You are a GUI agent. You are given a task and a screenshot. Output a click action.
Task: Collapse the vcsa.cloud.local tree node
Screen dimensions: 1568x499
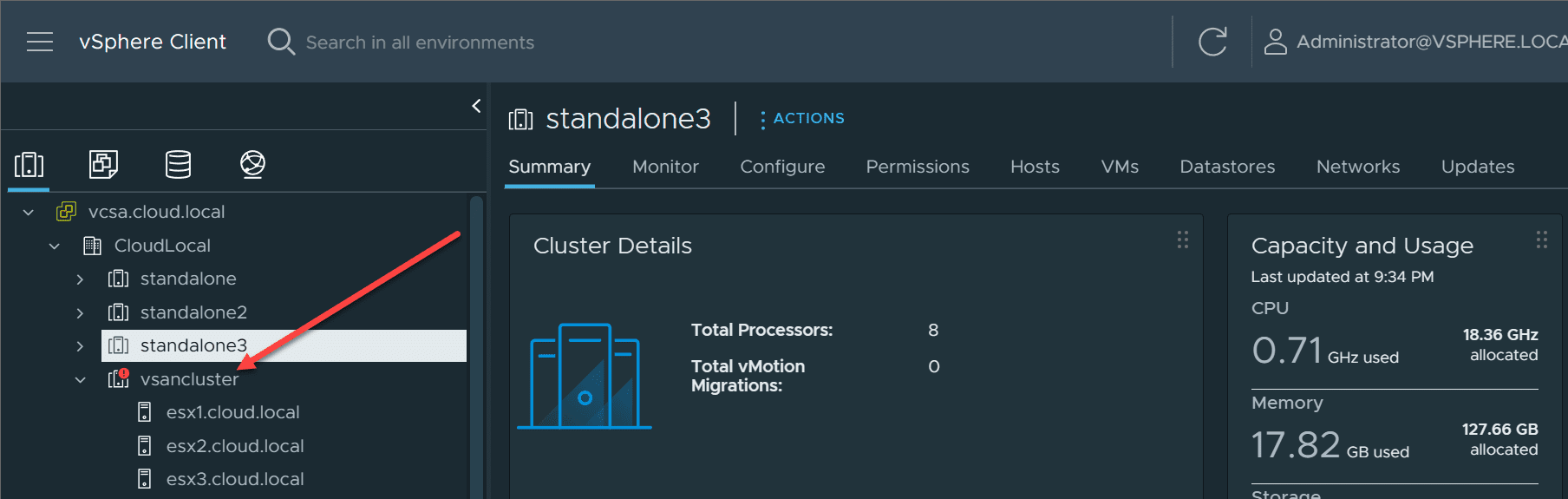(x=29, y=212)
